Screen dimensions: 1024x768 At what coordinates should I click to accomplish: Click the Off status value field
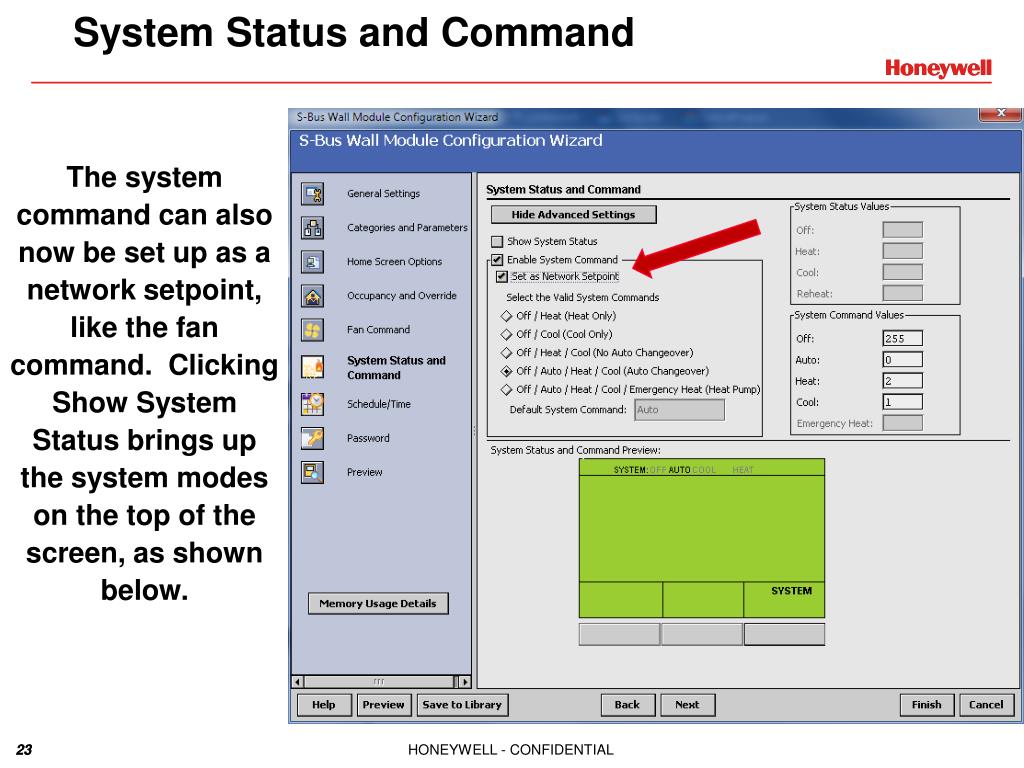(x=903, y=230)
